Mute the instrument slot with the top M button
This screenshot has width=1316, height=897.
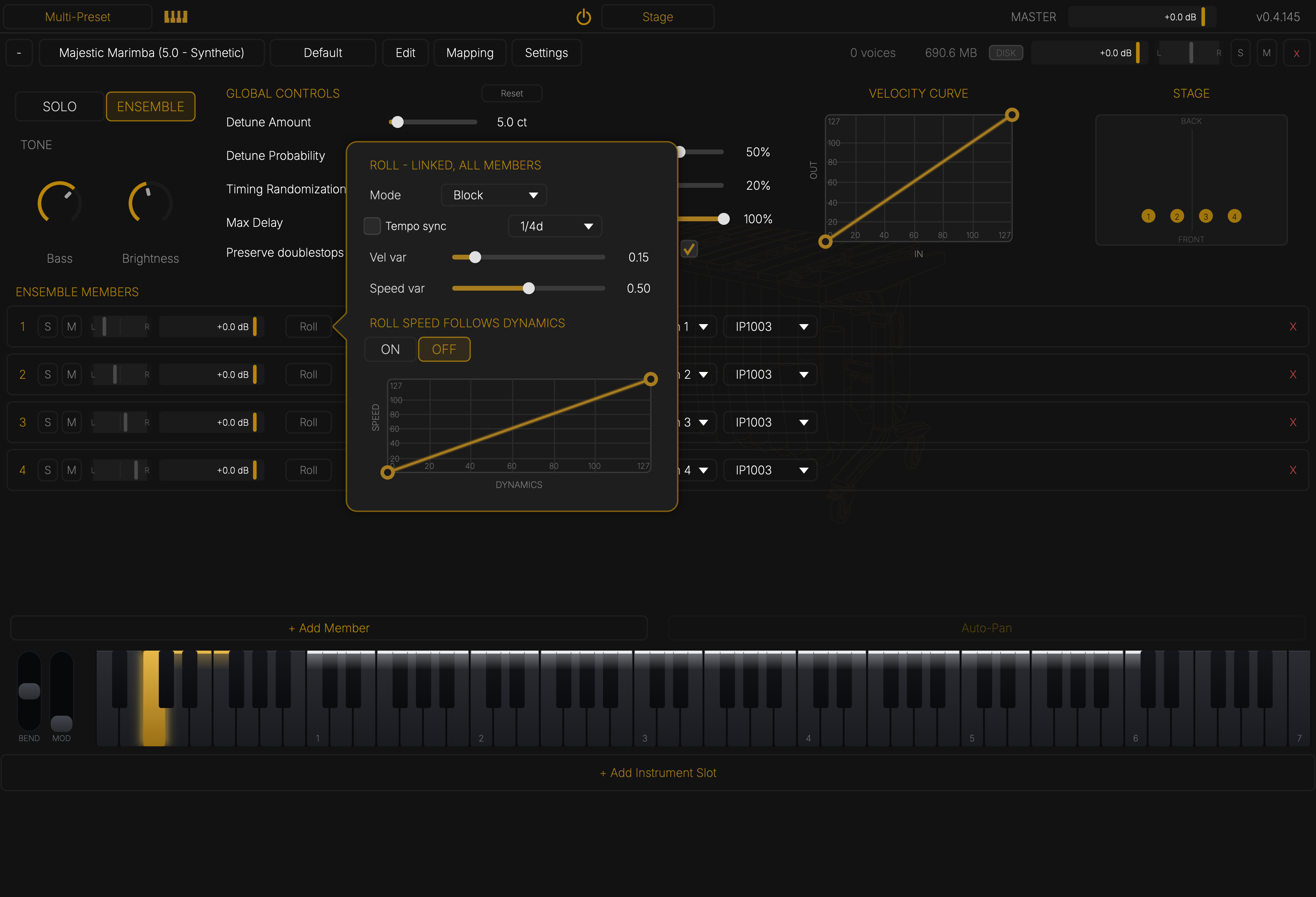coord(1266,53)
